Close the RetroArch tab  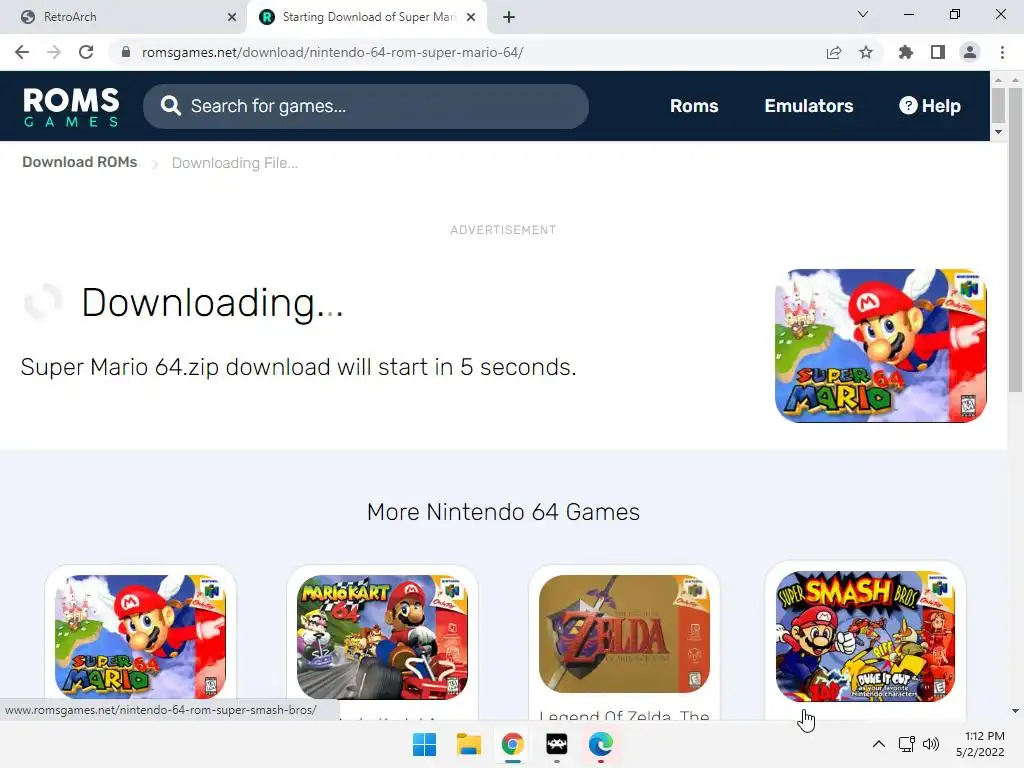tap(232, 17)
